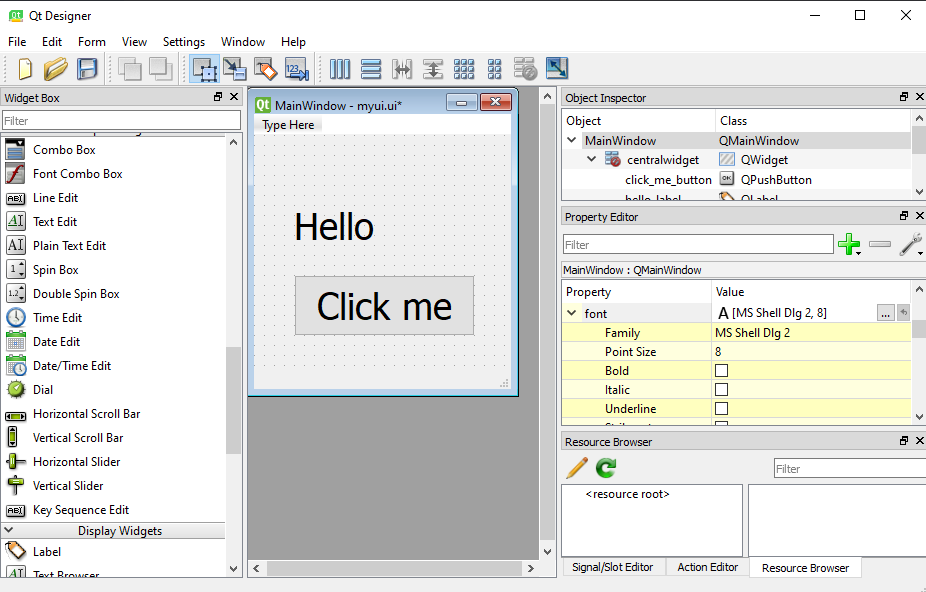Viewport: 926px width, 592px height.
Task: Apply the Lay Out in Grid tool
Action: [x=464, y=69]
